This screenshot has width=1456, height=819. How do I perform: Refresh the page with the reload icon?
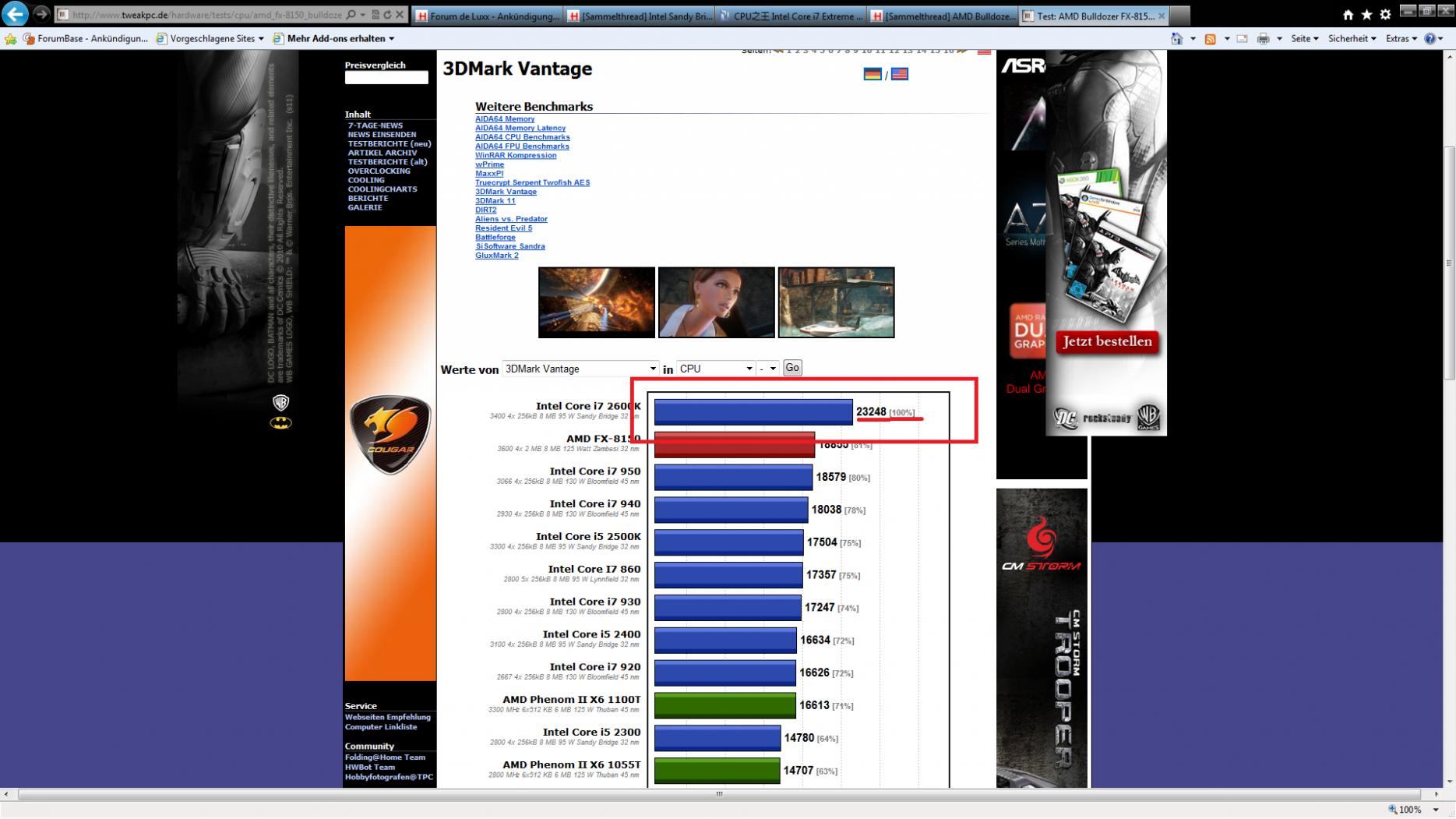click(387, 15)
